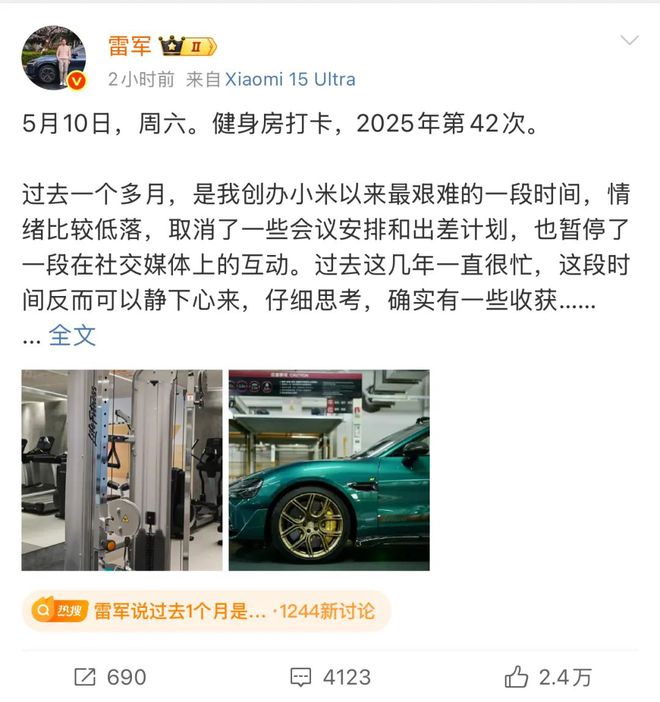This screenshot has width=660, height=702.
Task: Expand the post options chevron
Action: point(629,40)
